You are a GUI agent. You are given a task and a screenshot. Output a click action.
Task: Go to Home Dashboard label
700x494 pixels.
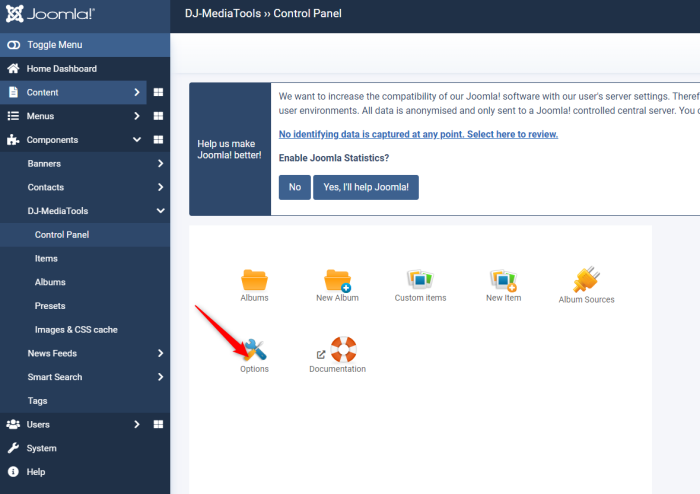62,68
